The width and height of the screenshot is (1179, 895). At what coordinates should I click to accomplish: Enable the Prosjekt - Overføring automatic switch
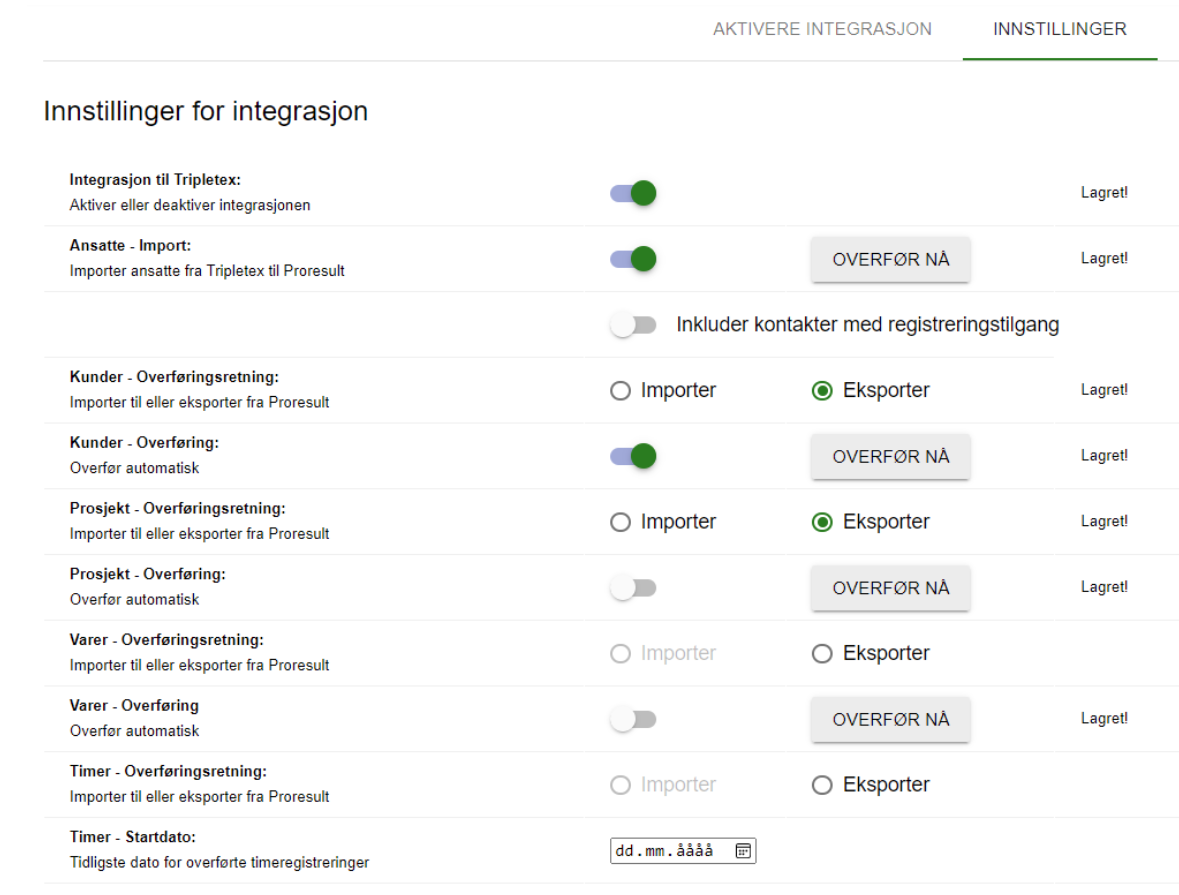(x=633, y=587)
